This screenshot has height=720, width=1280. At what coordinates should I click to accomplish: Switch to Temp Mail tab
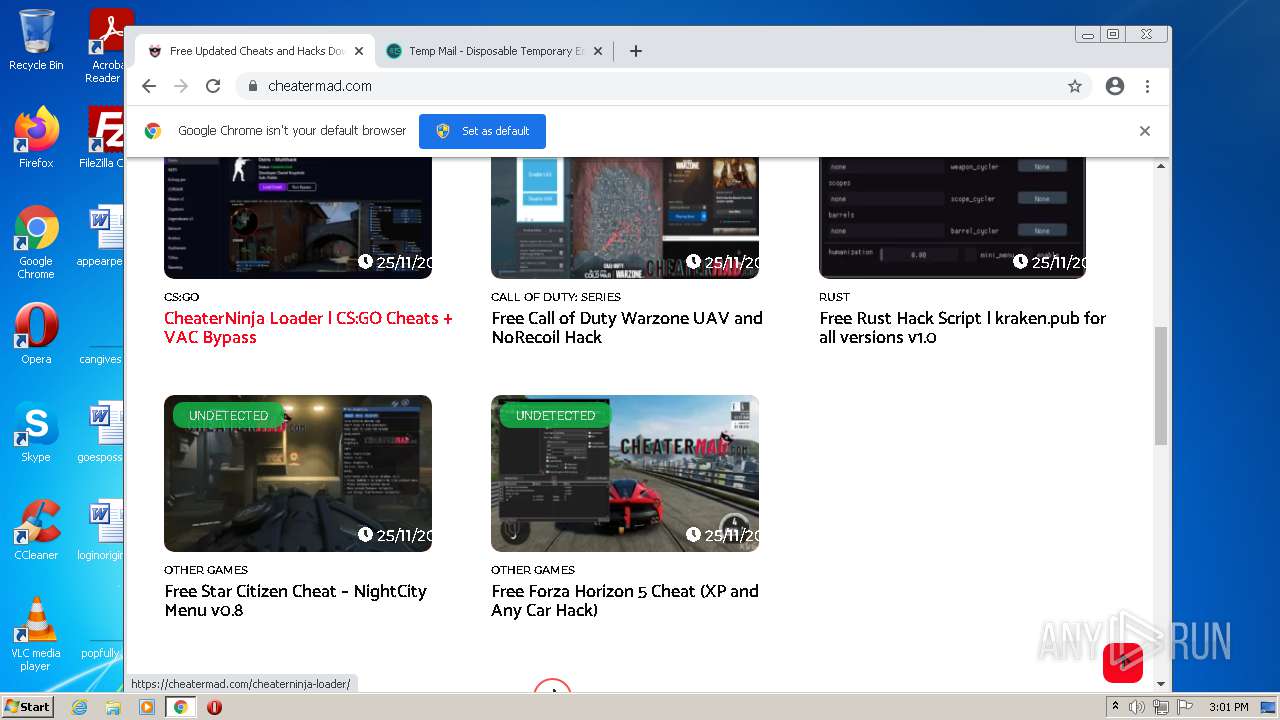[495, 51]
